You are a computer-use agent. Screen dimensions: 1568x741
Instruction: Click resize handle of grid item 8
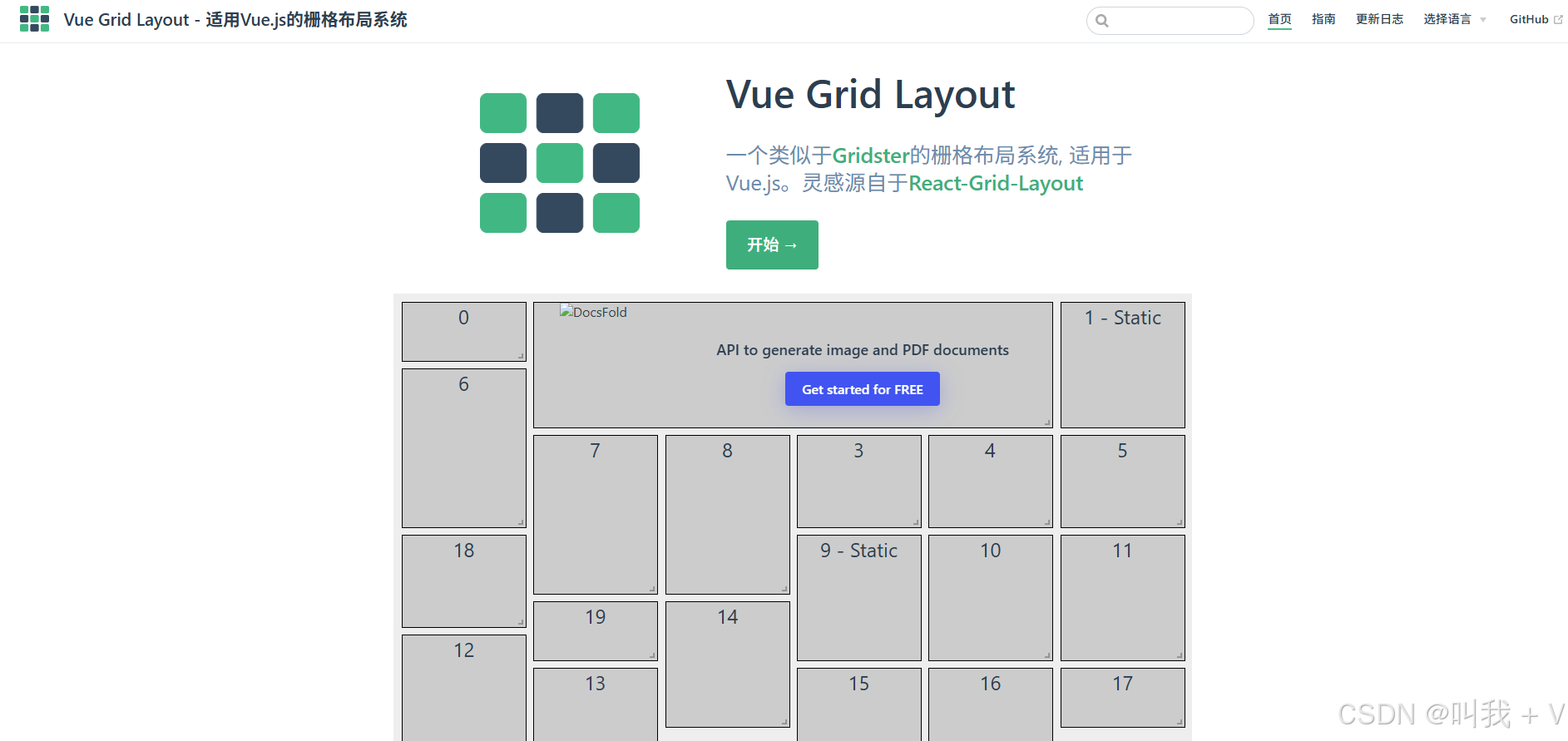(x=784, y=589)
